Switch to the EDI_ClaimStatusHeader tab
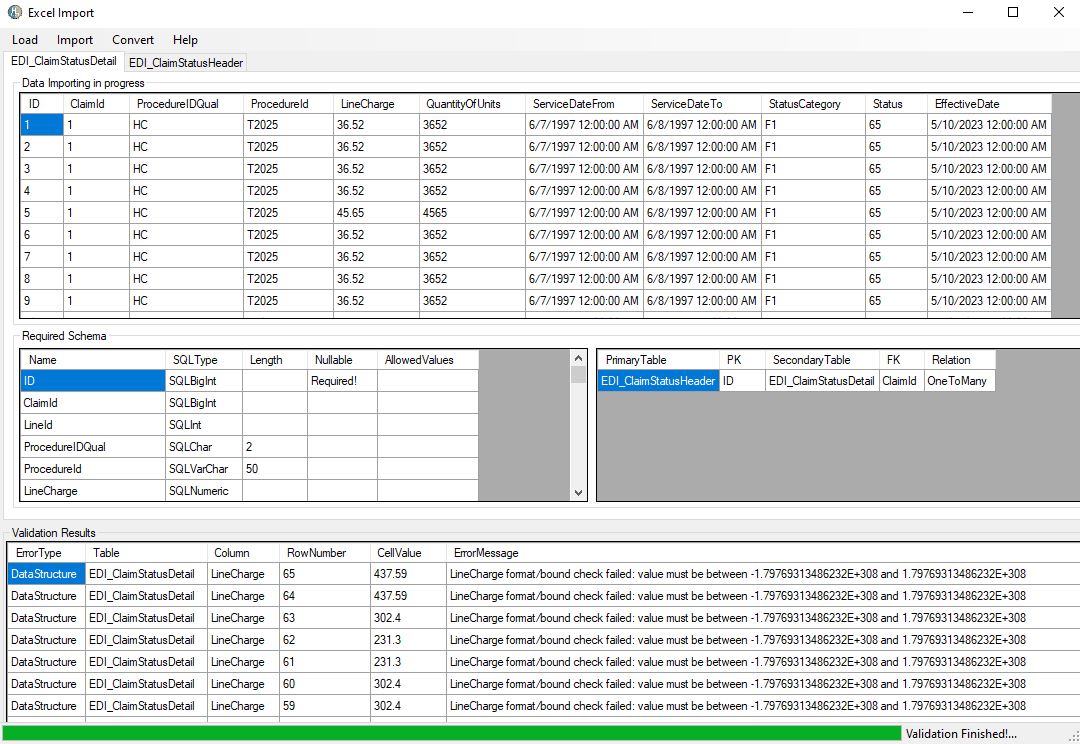Screen dimensions: 1080x744 click(186, 63)
